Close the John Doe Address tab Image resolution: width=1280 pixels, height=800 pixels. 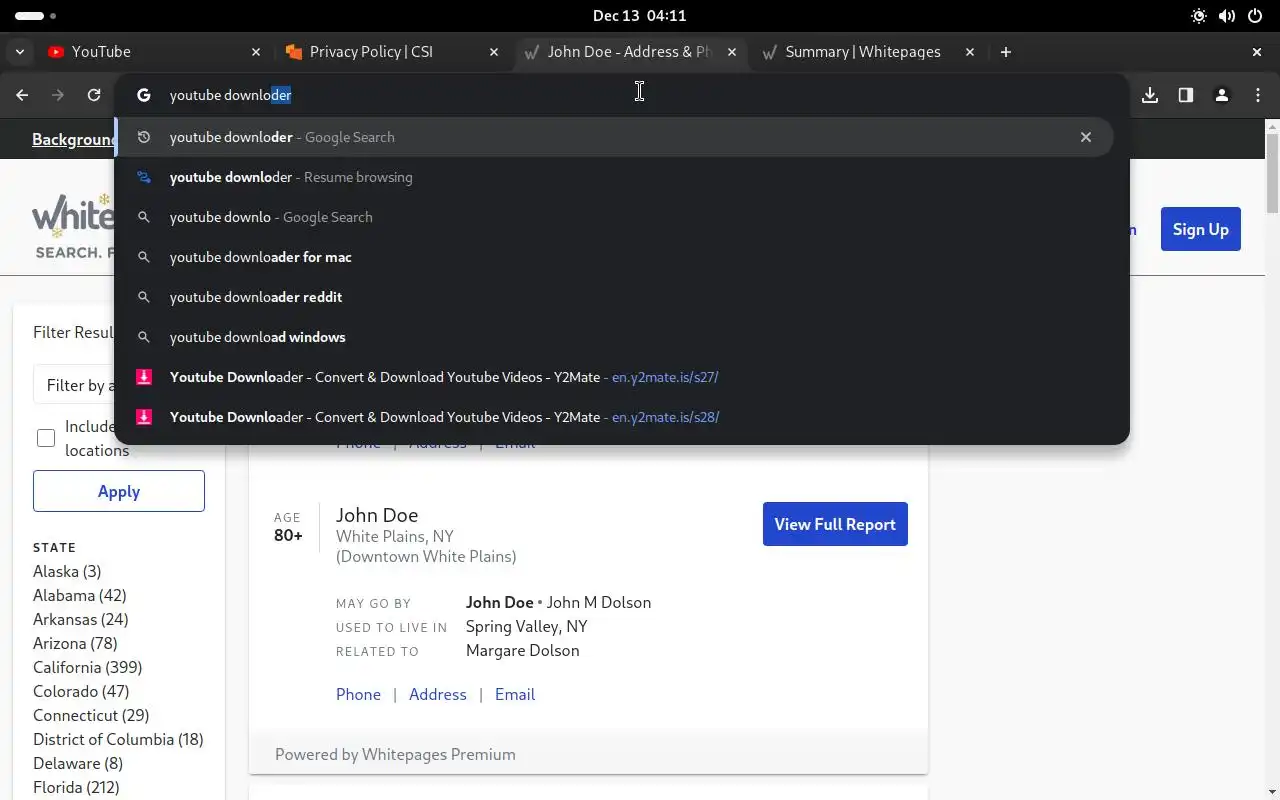pos(732,52)
